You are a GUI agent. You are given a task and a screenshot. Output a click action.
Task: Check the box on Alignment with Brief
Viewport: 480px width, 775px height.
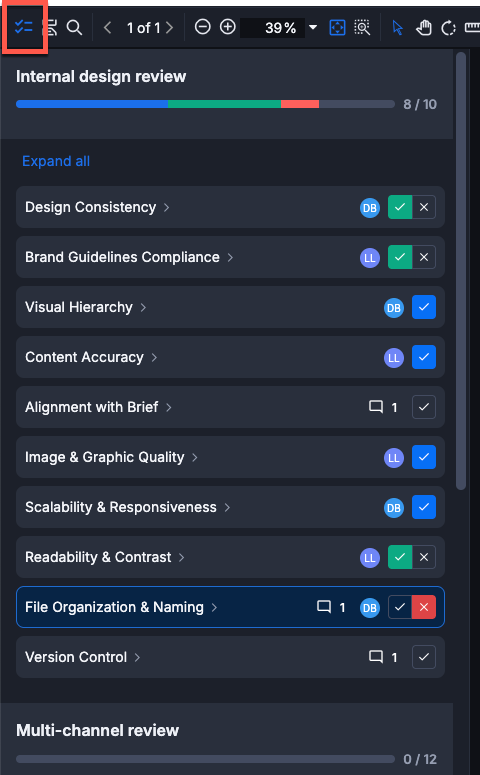(x=424, y=407)
